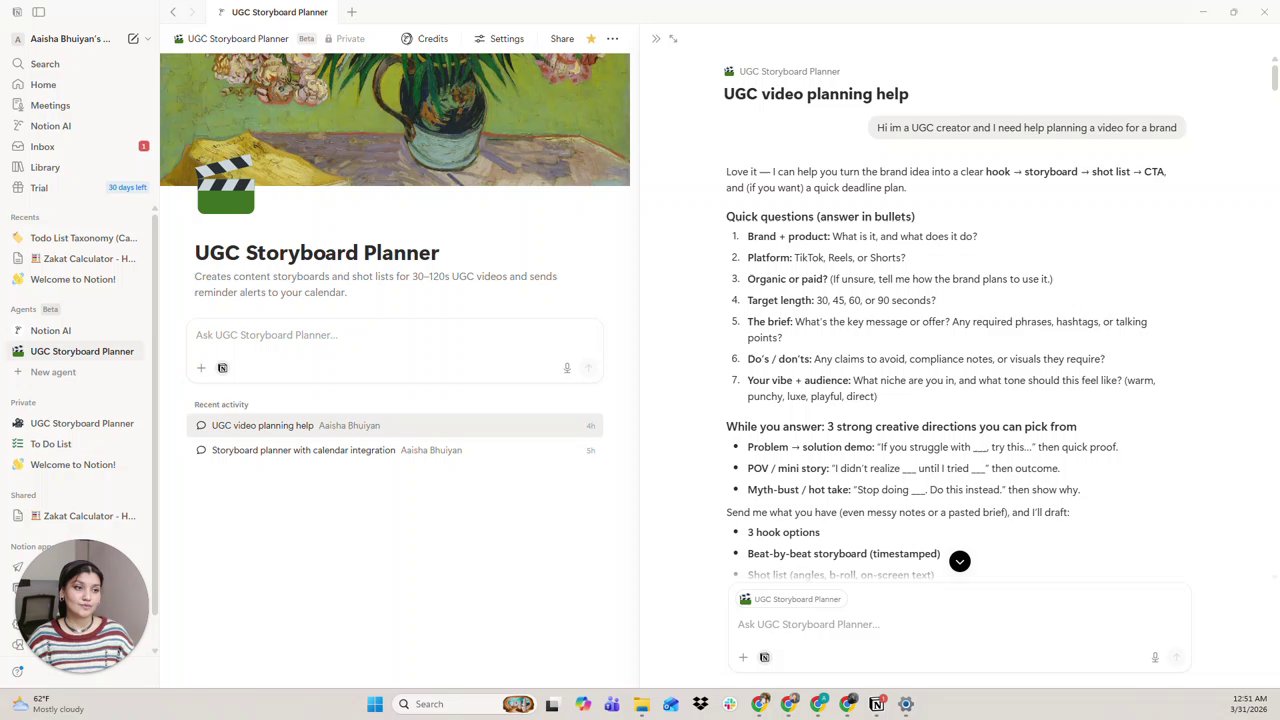Add a new tab with plus
Screen dimensions: 1280x720
(352, 12)
